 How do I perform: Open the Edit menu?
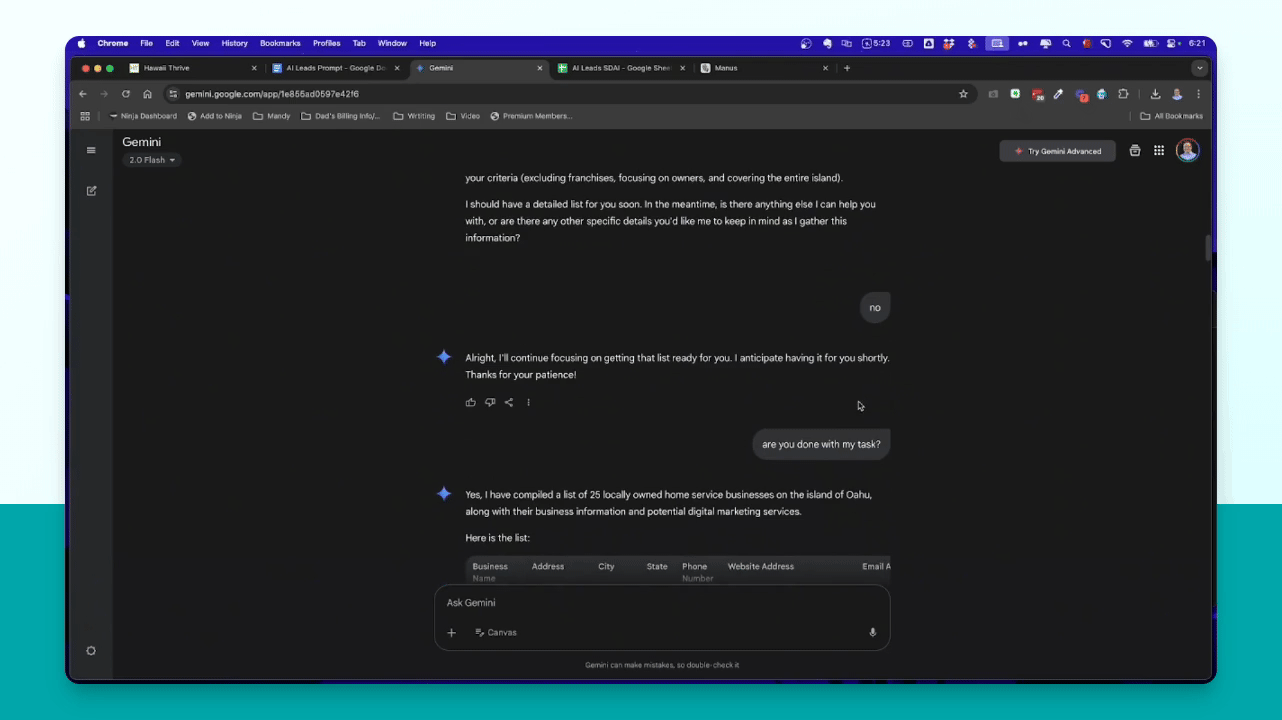click(x=173, y=44)
